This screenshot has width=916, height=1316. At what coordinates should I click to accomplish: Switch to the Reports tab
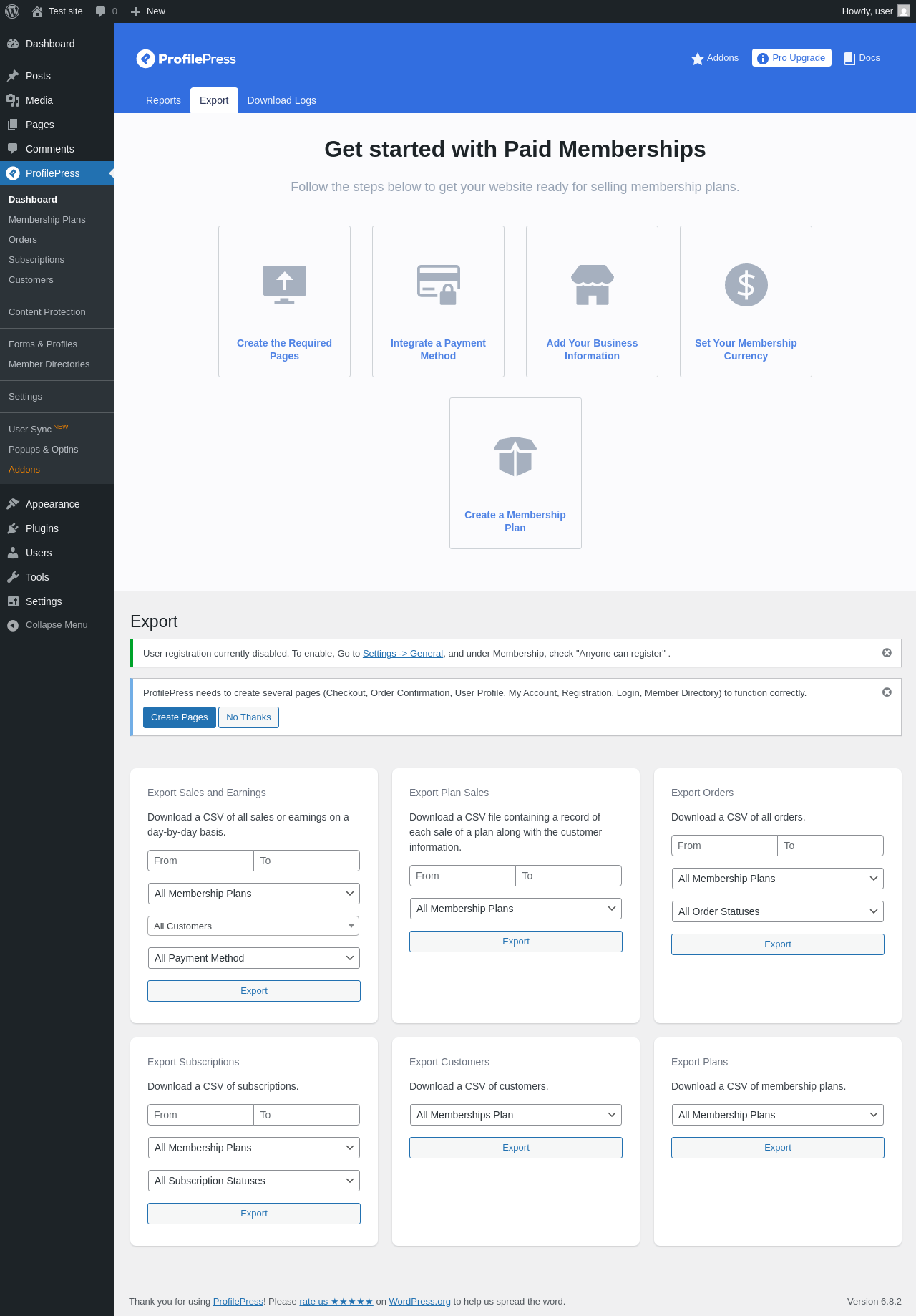click(x=163, y=100)
